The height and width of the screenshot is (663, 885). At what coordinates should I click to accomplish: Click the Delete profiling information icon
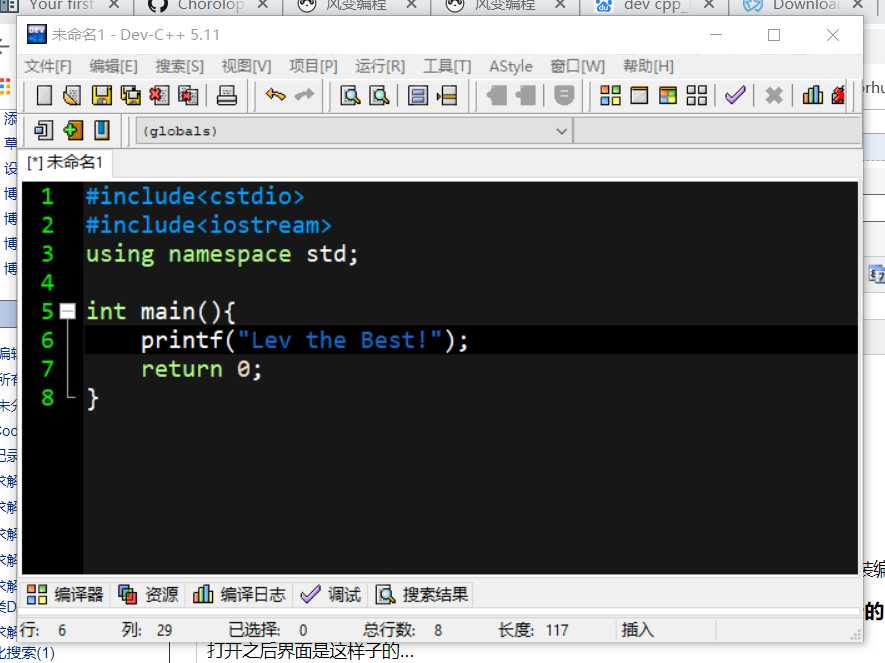tap(838, 95)
